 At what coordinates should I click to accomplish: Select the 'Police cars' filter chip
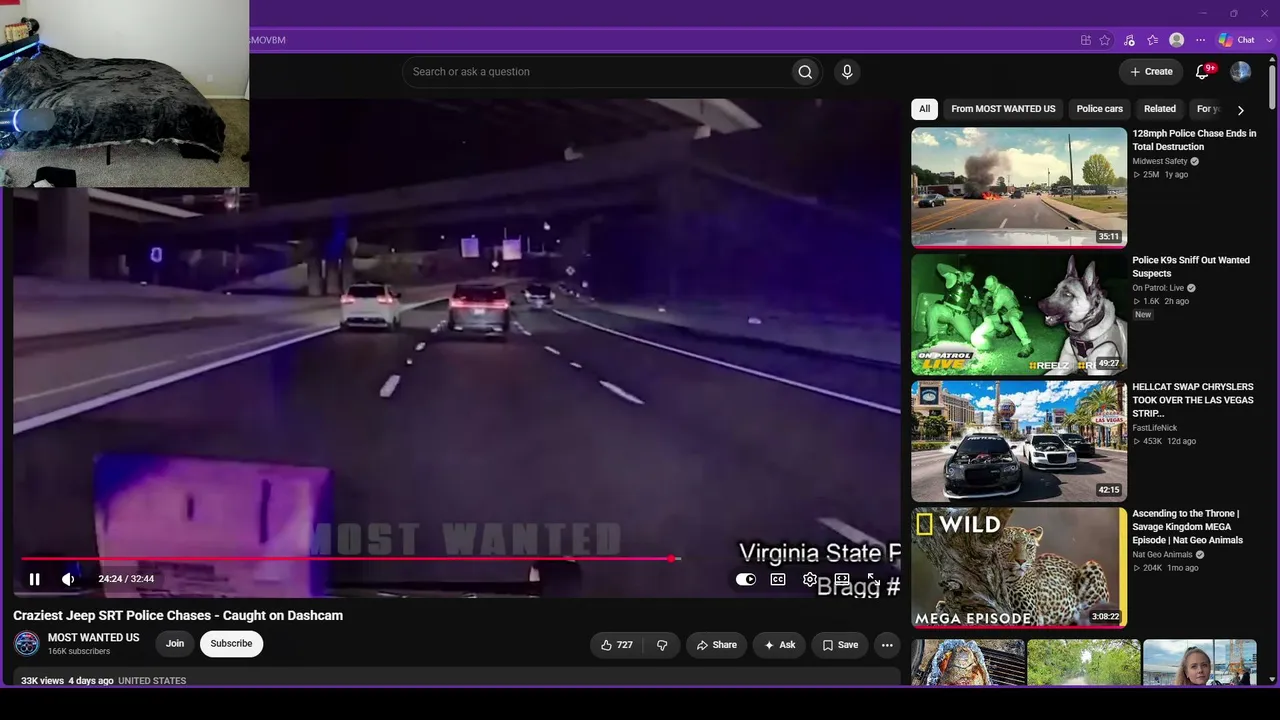point(1100,109)
